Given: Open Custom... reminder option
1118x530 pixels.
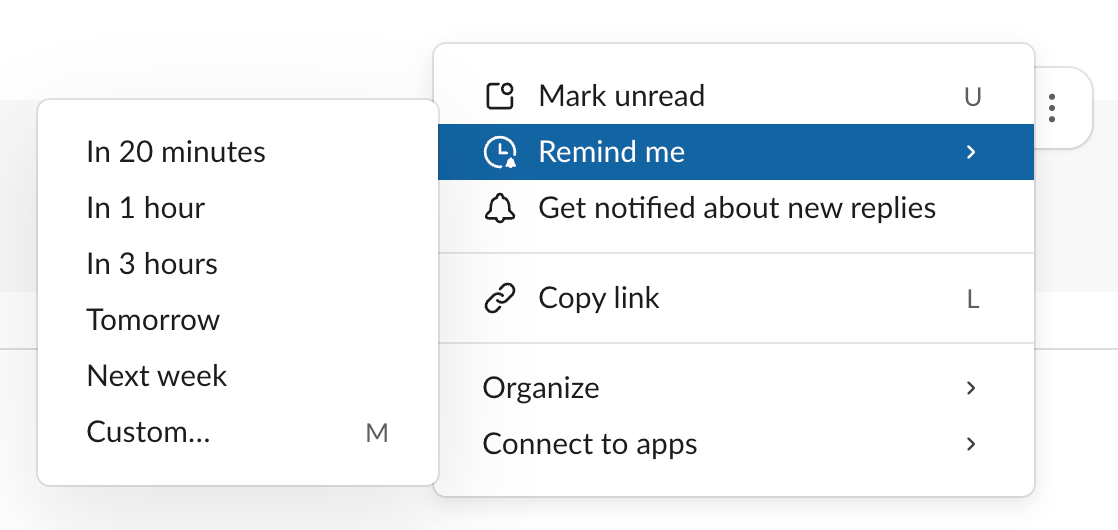Looking at the screenshot, I should (x=149, y=432).
